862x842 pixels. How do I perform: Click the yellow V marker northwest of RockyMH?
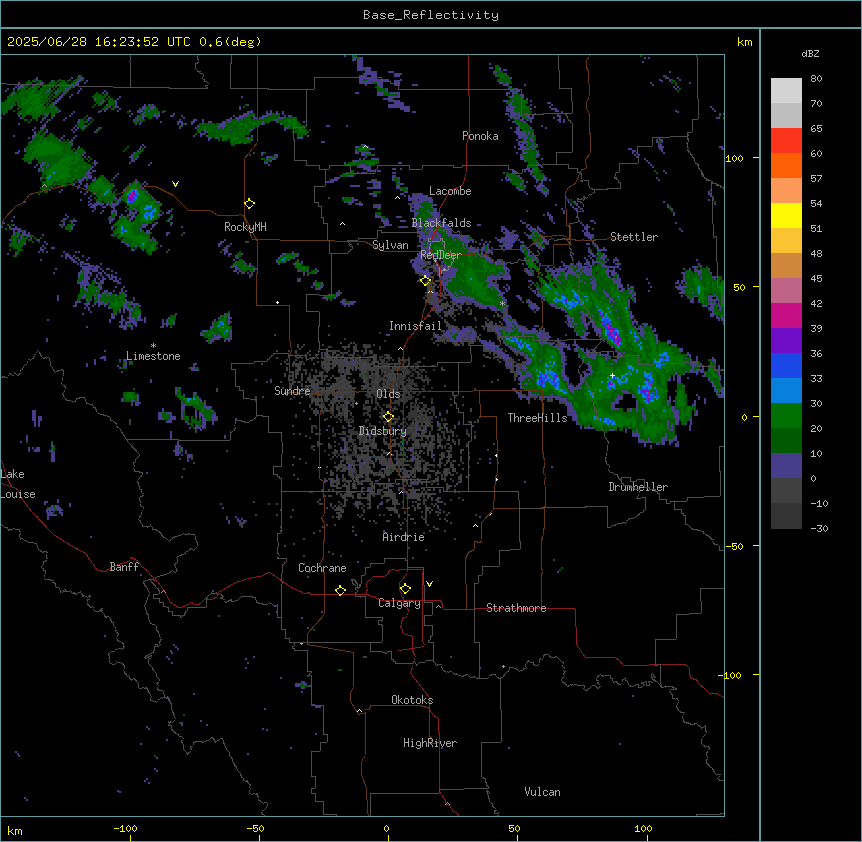point(175,184)
